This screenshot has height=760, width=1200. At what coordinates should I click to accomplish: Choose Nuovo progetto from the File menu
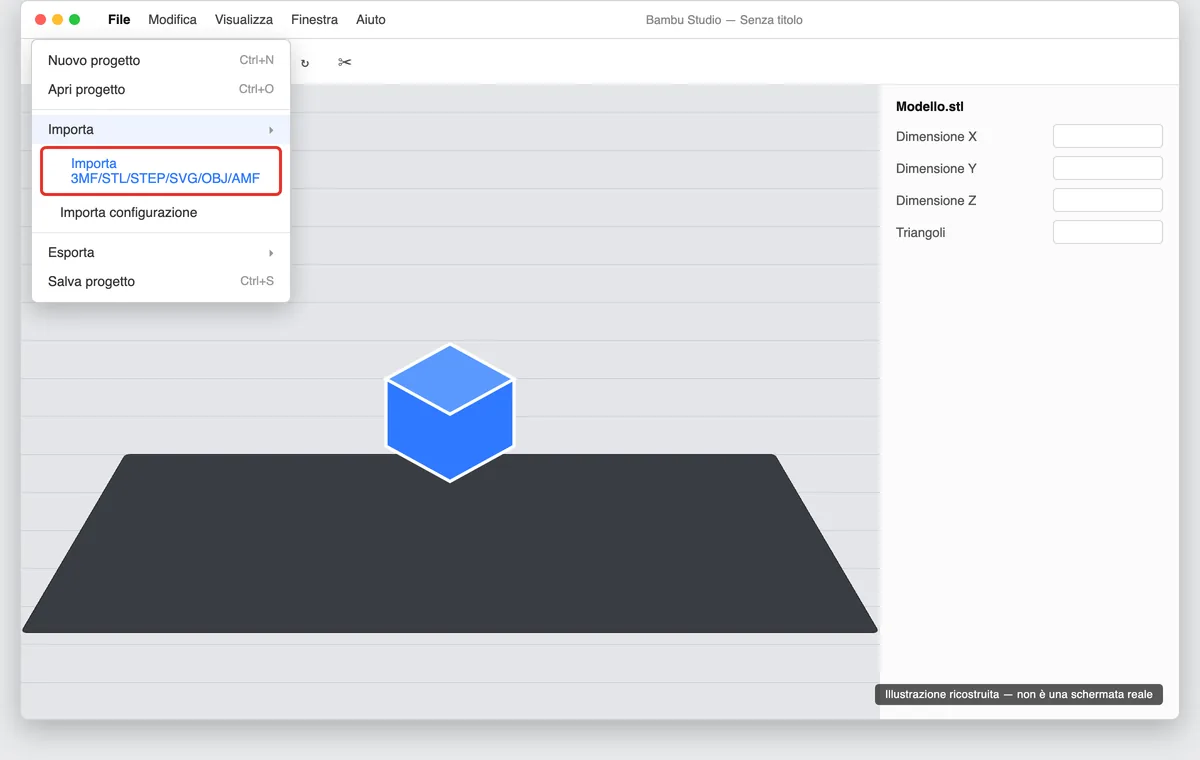click(x=161, y=60)
